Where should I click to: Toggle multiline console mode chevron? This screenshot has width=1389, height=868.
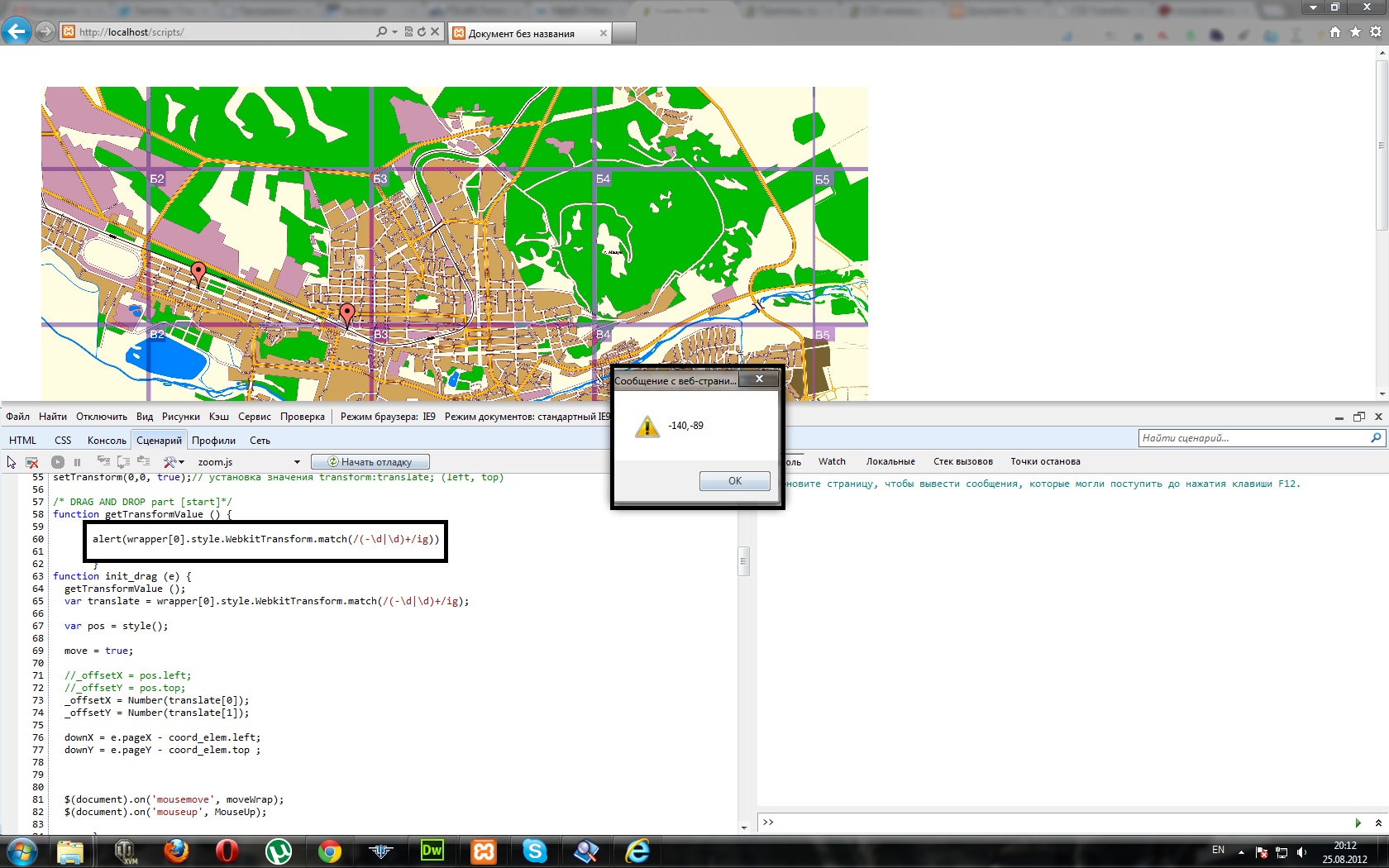click(1378, 823)
